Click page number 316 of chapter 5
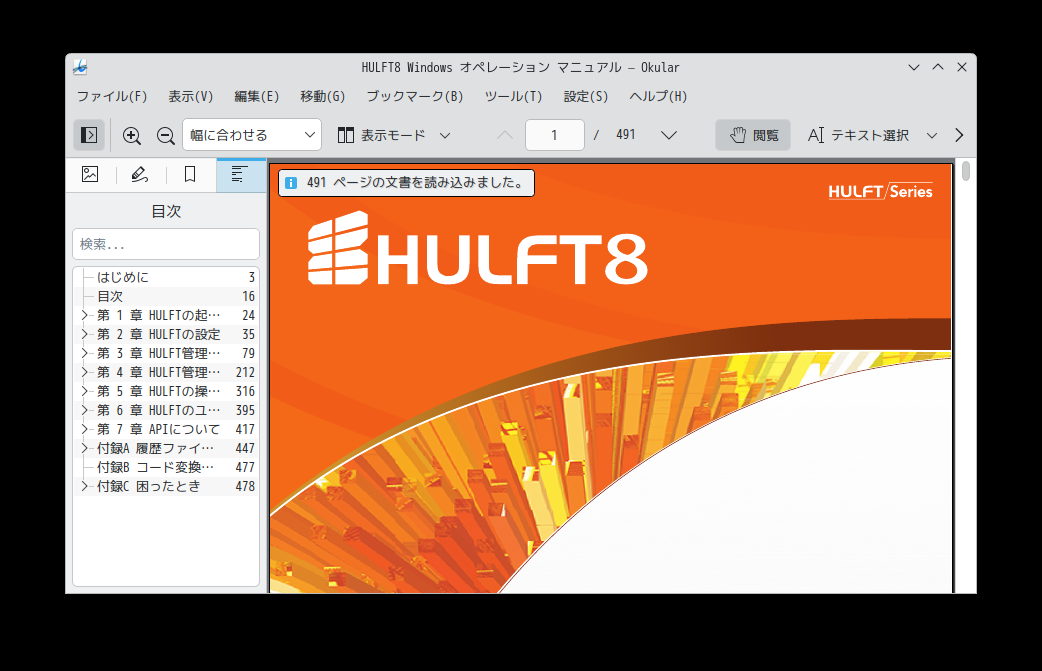Image resolution: width=1042 pixels, height=671 pixels. (245, 391)
